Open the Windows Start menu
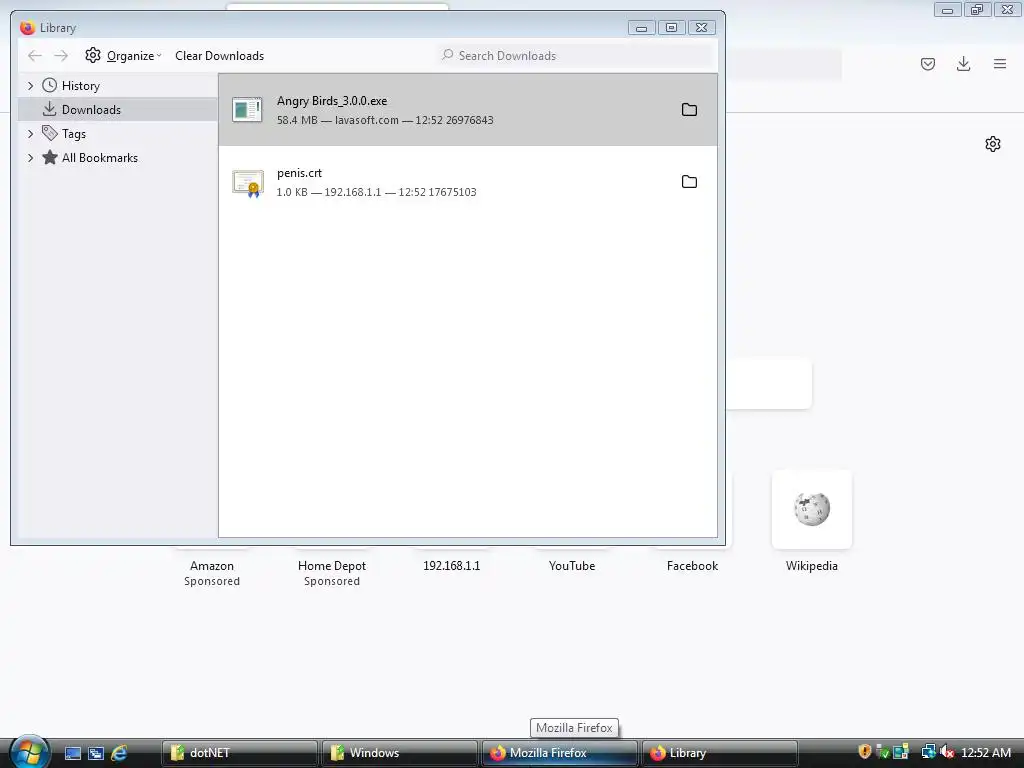1024x768 pixels. pyautogui.click(x=29, y=752)
